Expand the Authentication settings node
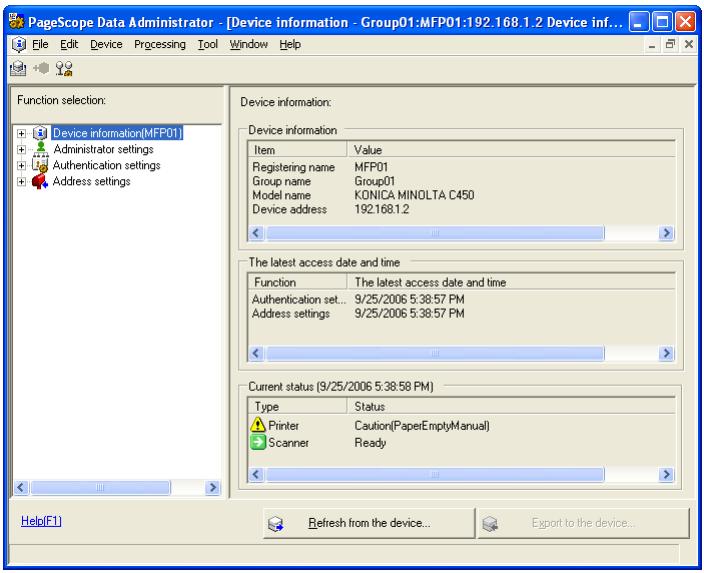 click(21, 166)
